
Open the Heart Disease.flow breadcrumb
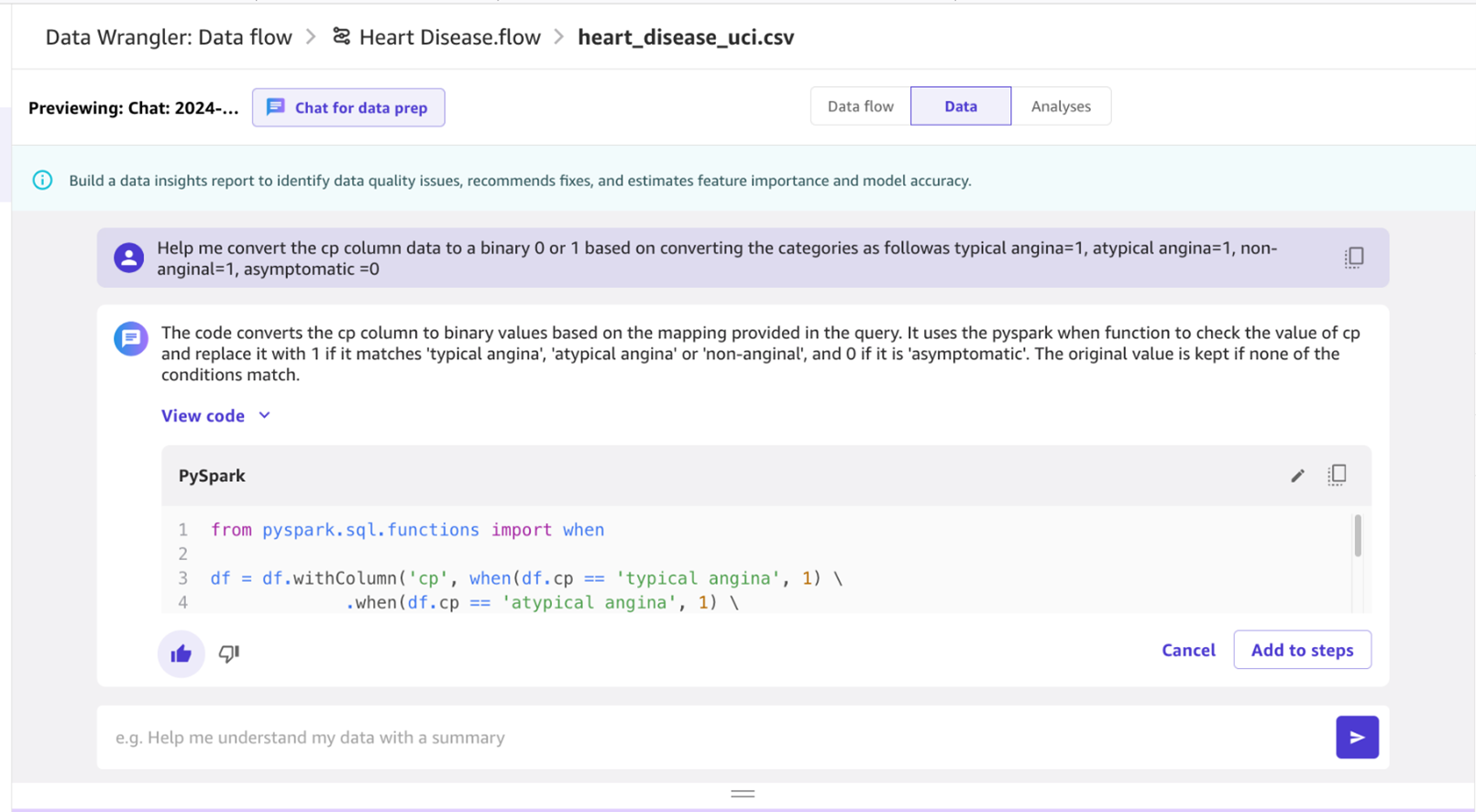tap(449, 38)
